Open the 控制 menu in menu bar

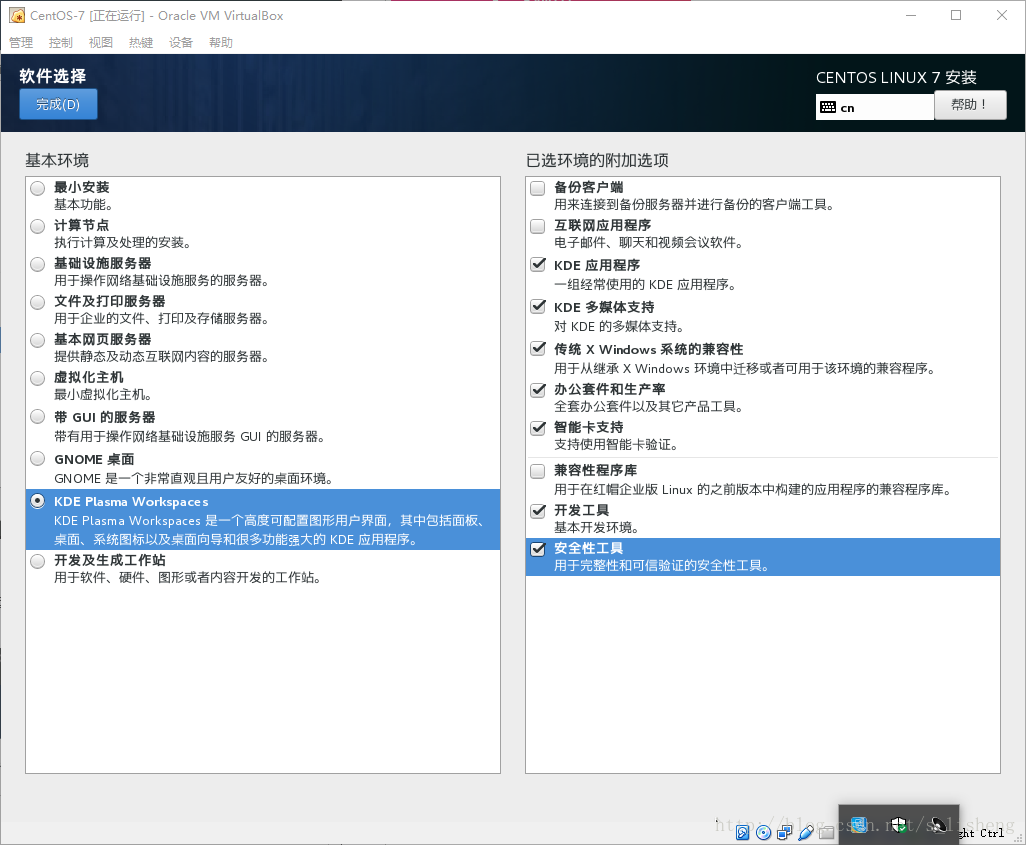(x=61, y=43)
